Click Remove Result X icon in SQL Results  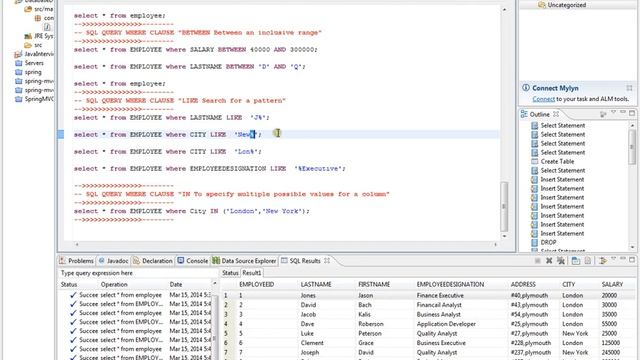click(549, 261)
